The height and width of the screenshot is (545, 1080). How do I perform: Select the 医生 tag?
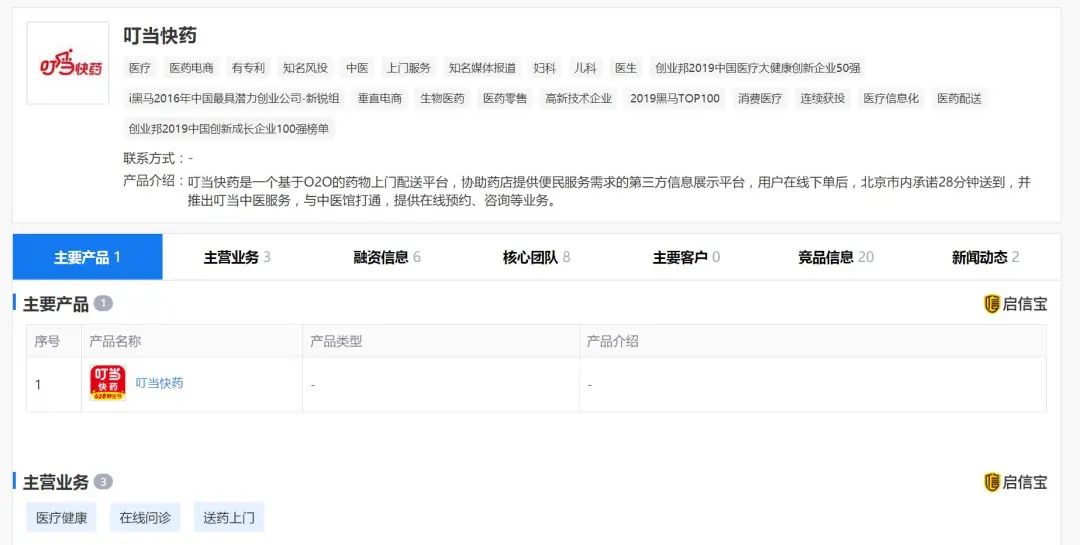pos(626,68)
